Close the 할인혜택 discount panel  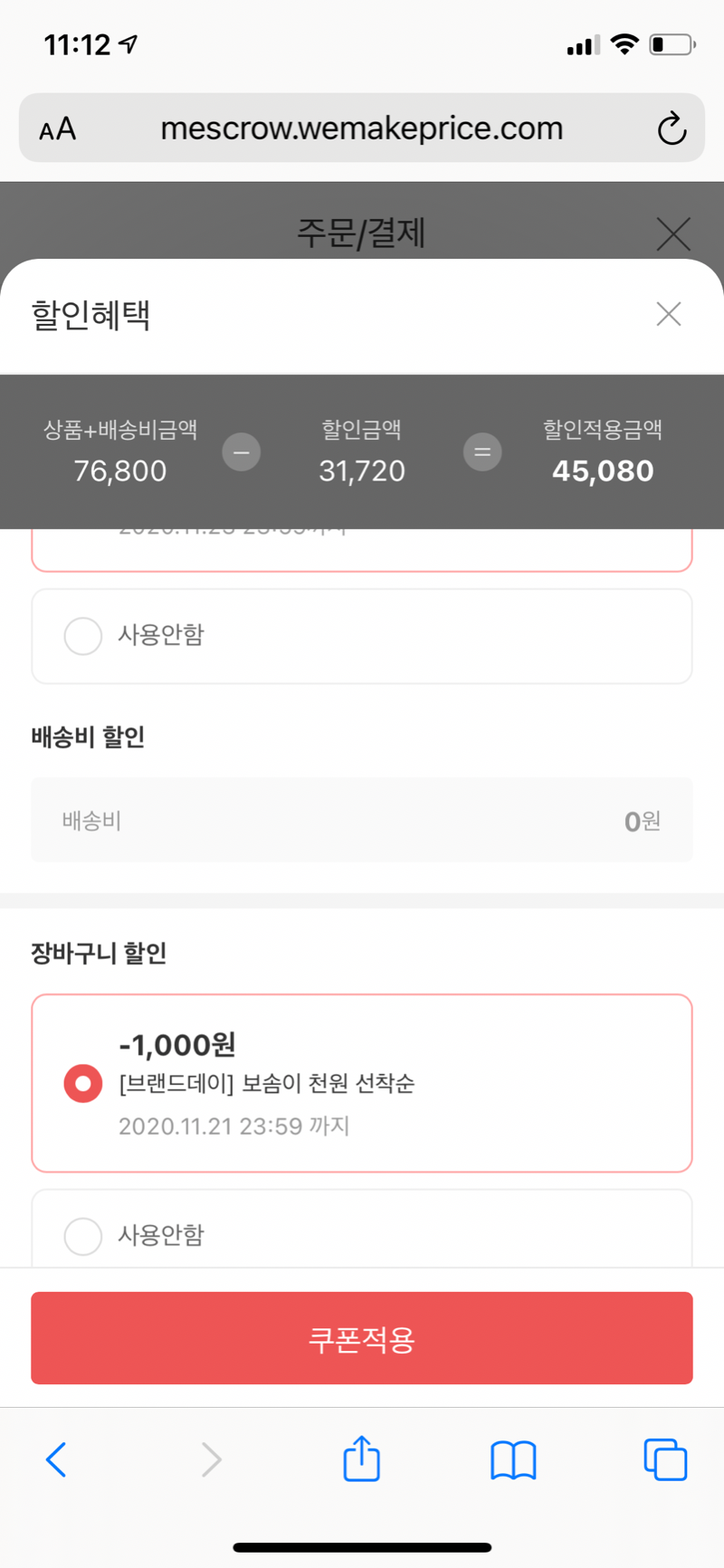click(669, 314)
